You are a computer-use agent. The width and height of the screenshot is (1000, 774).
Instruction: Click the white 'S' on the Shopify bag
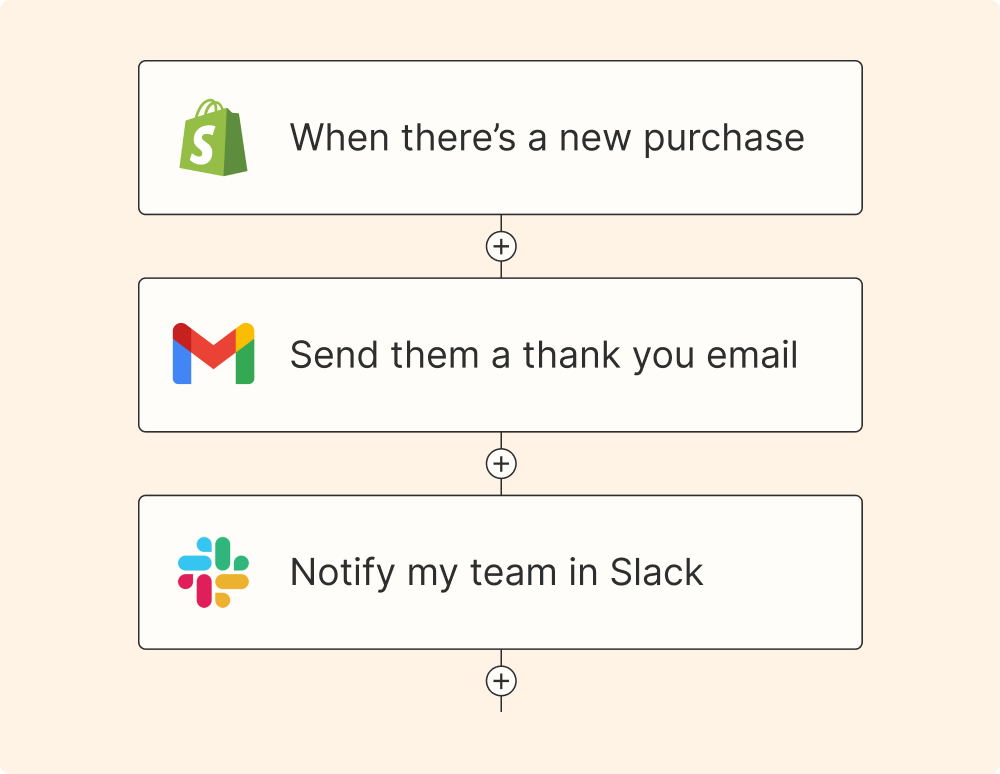pos(203,144)
